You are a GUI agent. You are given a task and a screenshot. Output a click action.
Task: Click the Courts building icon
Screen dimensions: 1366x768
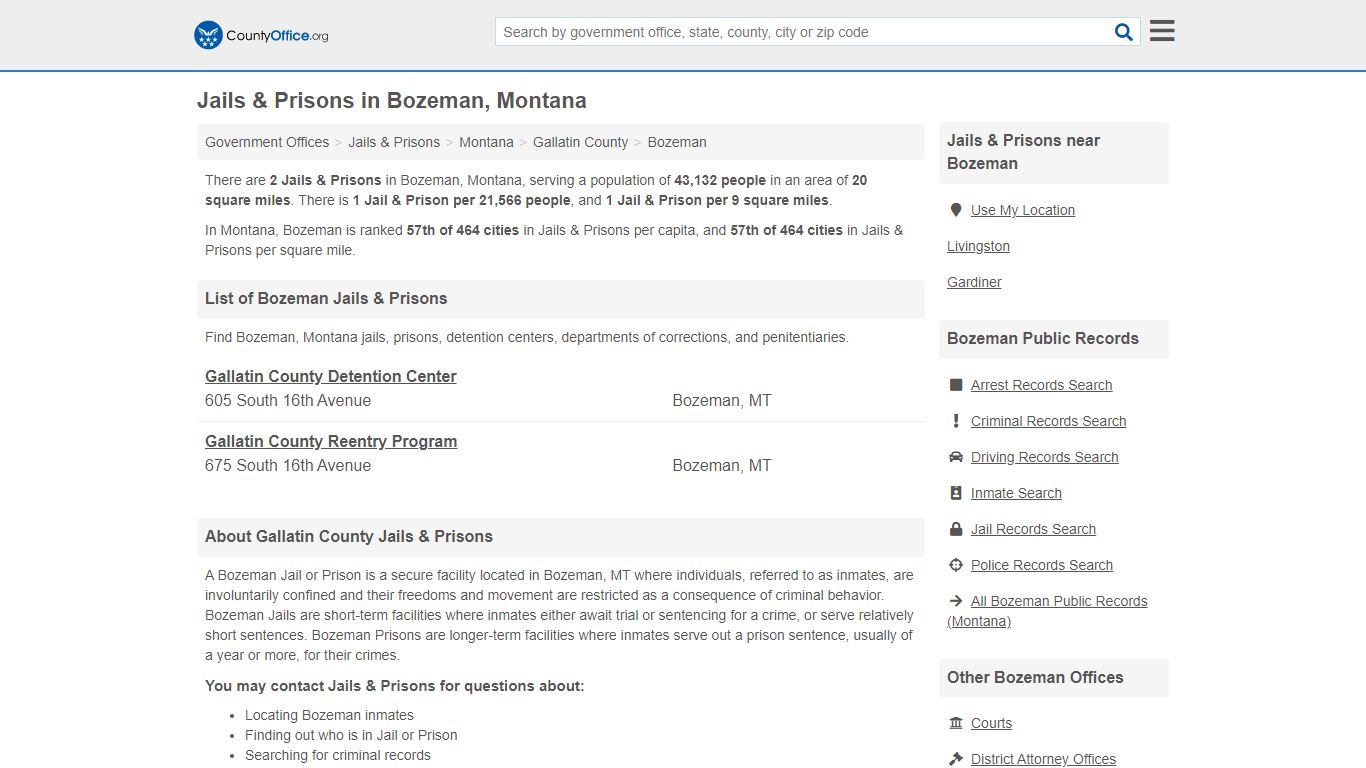pos(956,723)
